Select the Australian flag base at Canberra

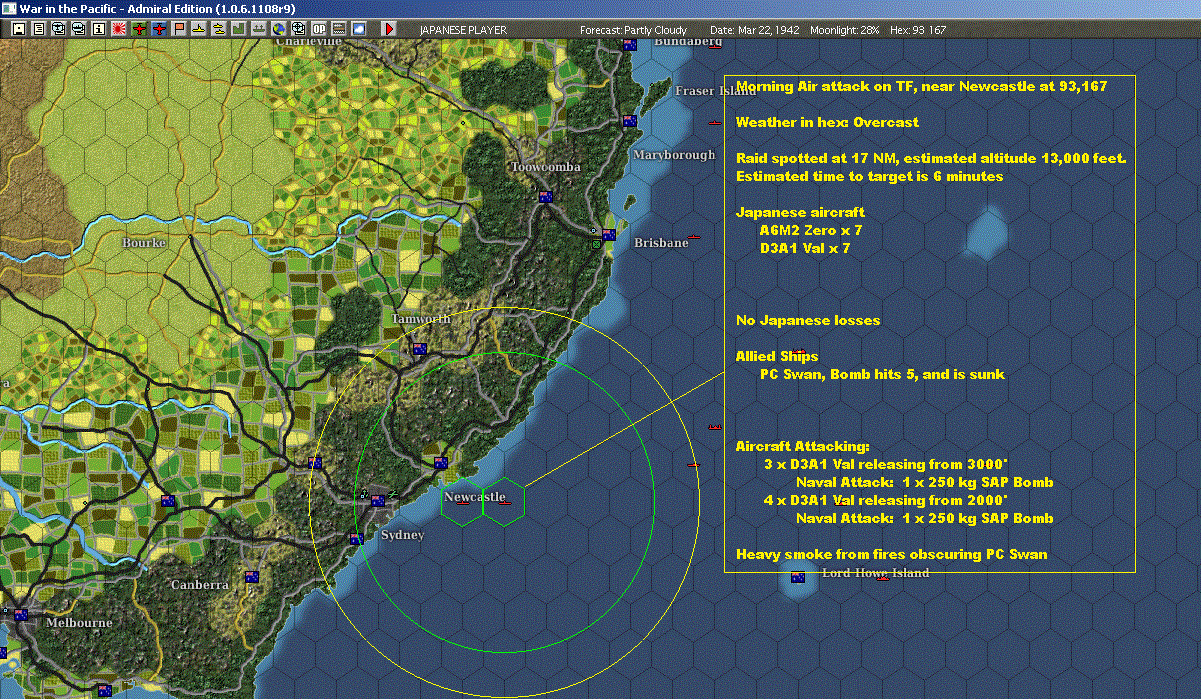coord(251,576)
